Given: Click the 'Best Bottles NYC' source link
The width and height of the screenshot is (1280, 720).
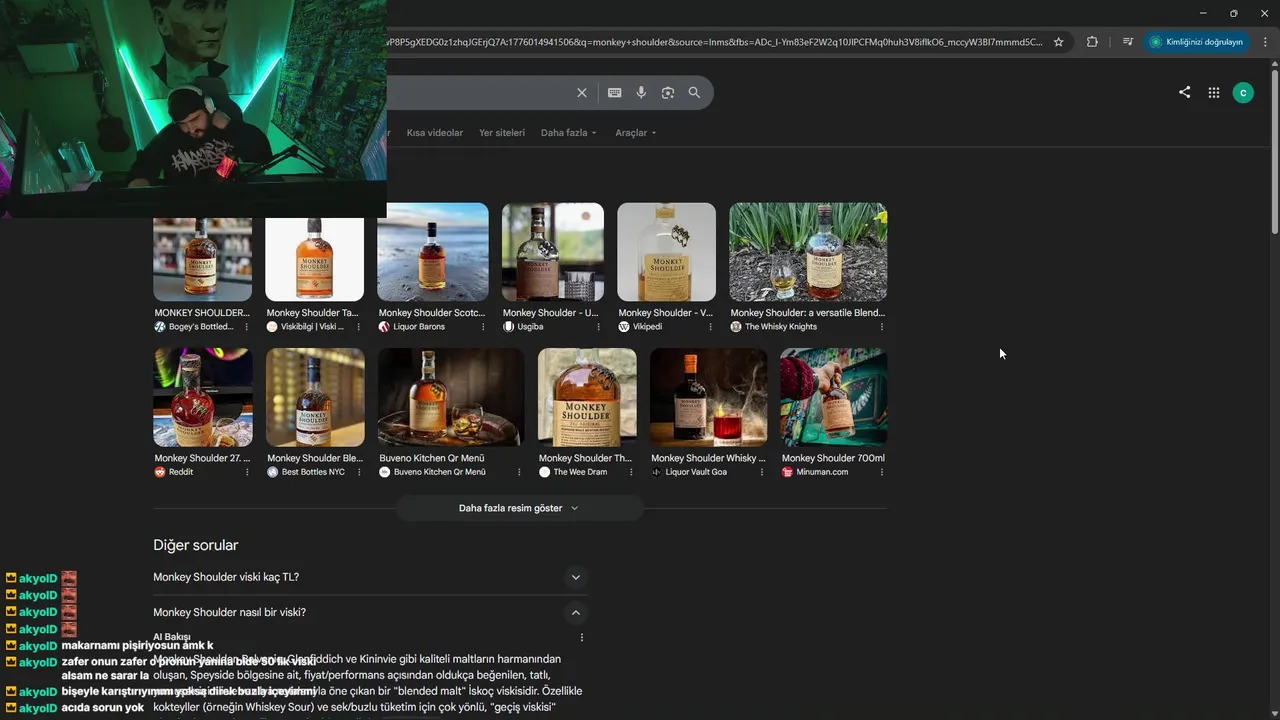Looking at the screenshot, I should pyautogui.click(x=313, y=472).
